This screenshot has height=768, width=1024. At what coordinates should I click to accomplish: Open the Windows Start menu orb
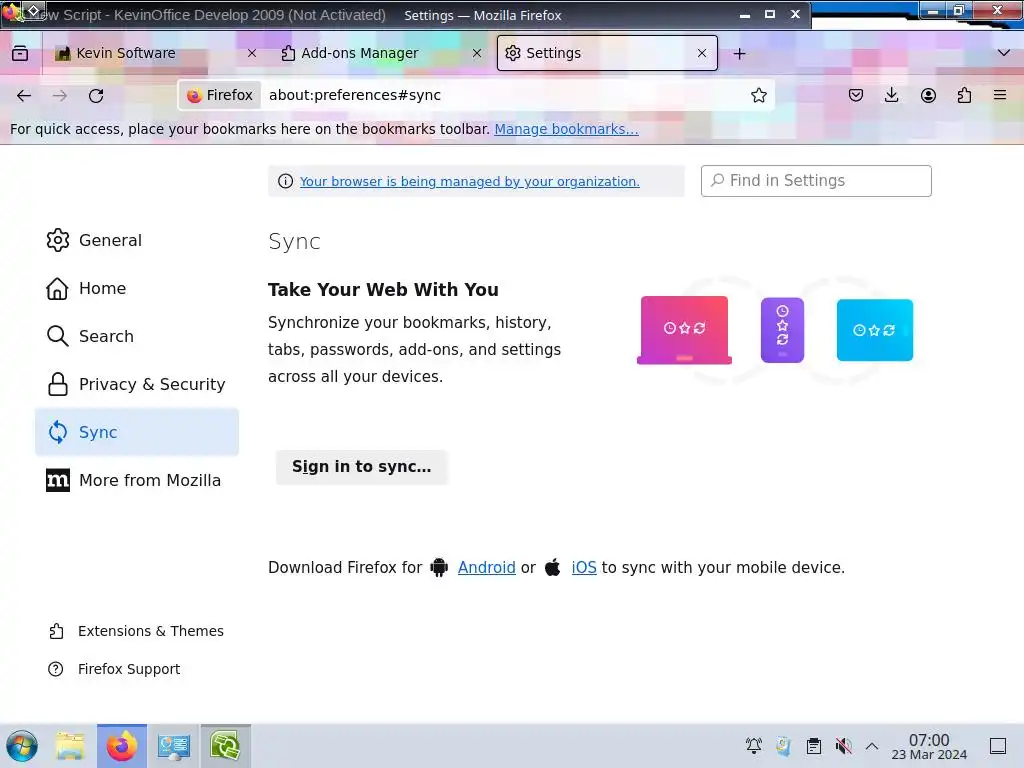[x=22, y=746]
